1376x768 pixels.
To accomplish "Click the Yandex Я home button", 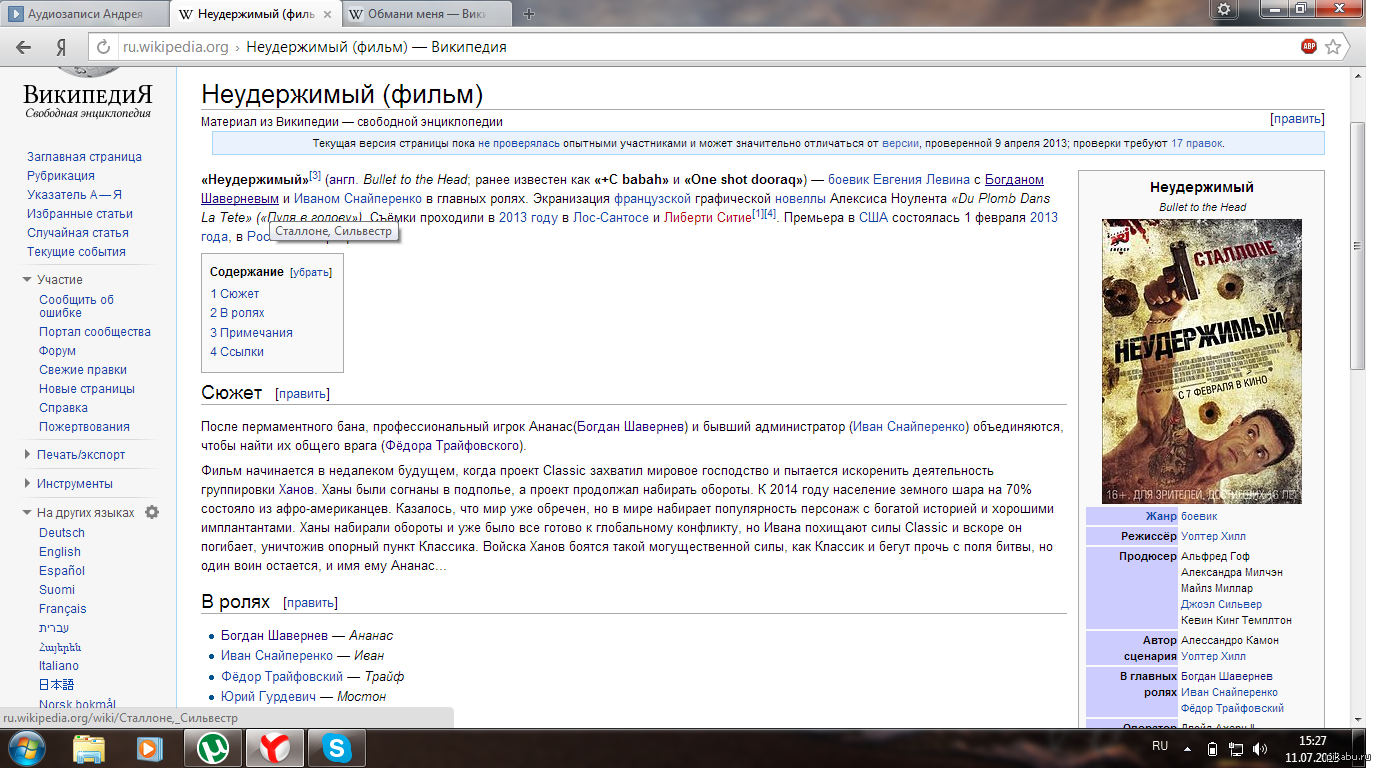I will pos(61,47).
